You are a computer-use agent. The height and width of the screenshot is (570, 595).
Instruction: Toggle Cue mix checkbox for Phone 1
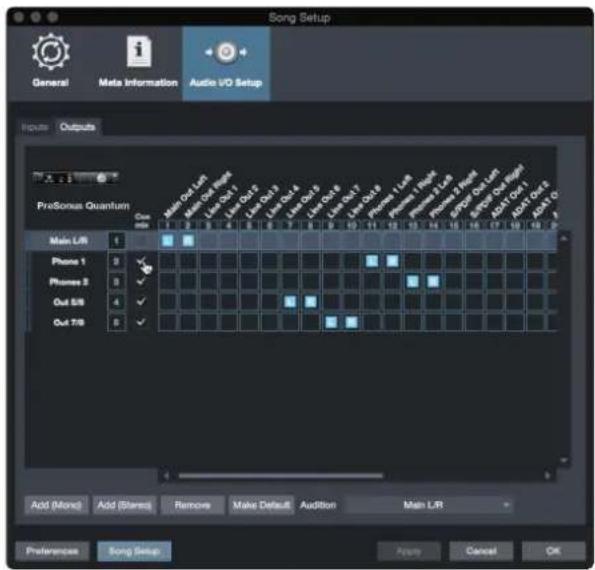point(141,261)
